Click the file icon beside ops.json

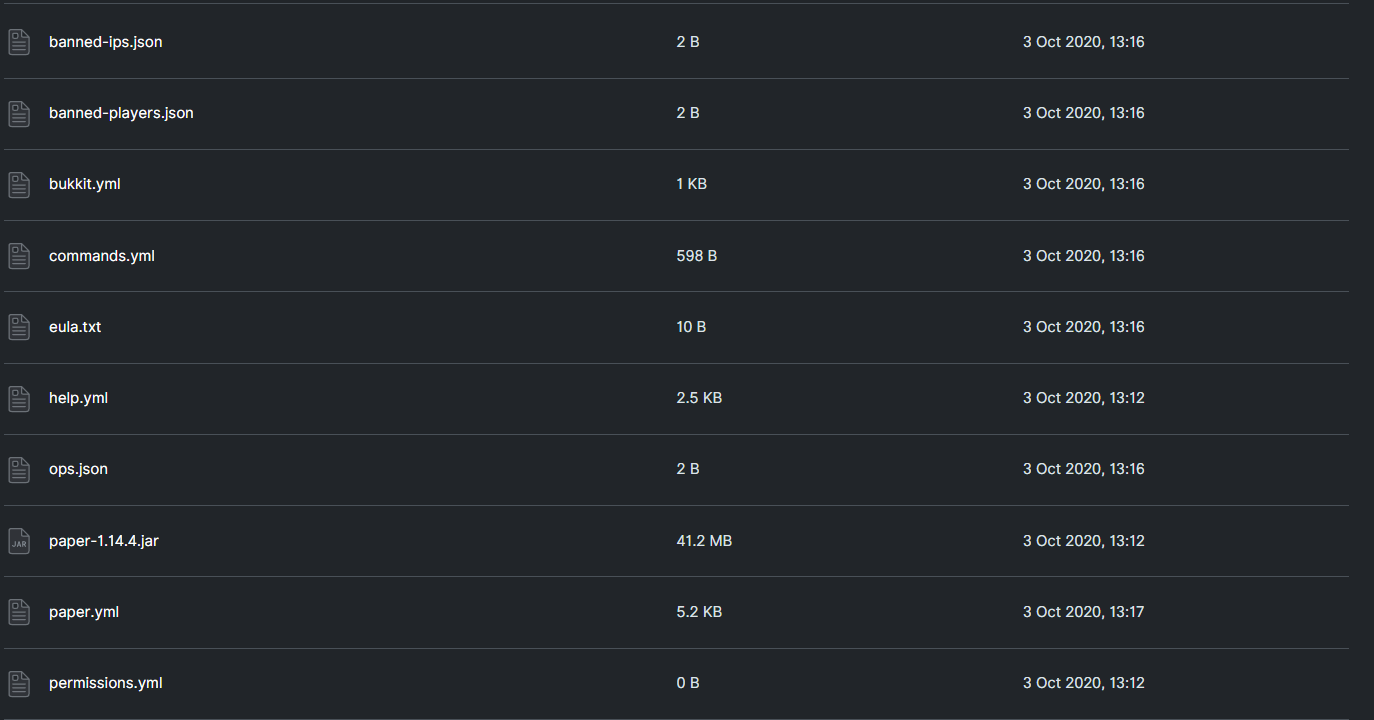click(x=19, y=469)
